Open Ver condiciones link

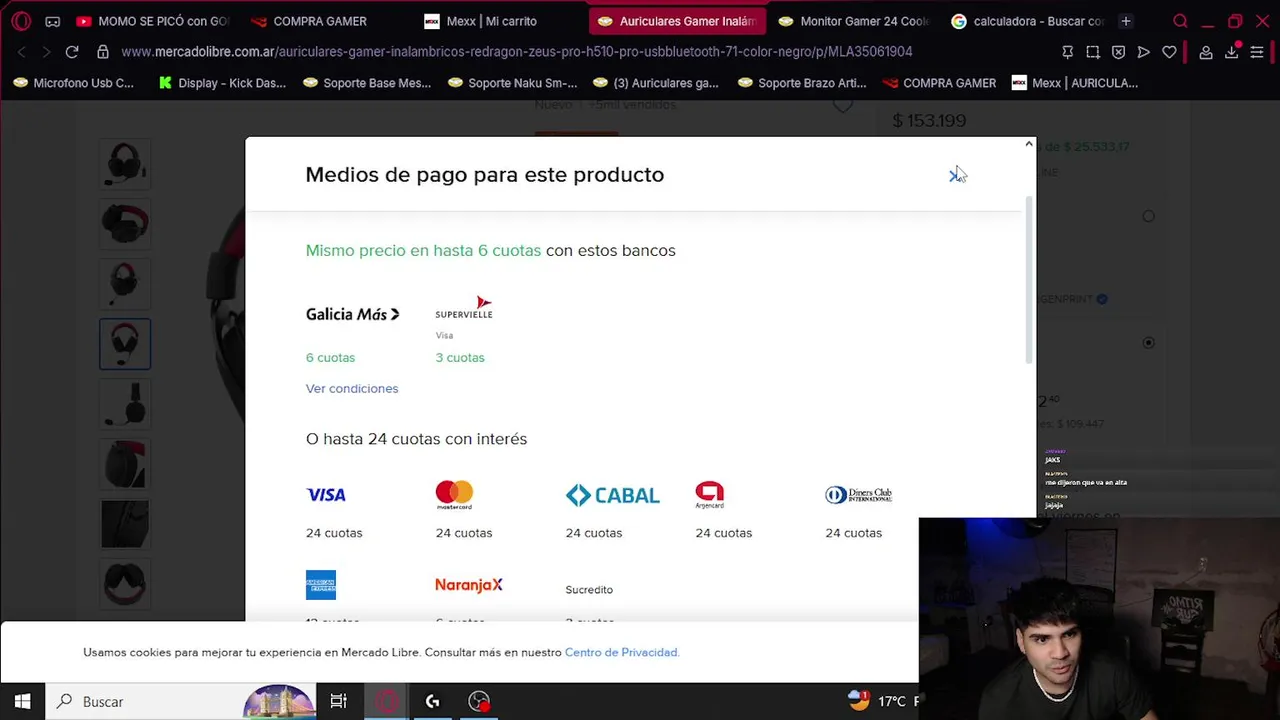352,388
